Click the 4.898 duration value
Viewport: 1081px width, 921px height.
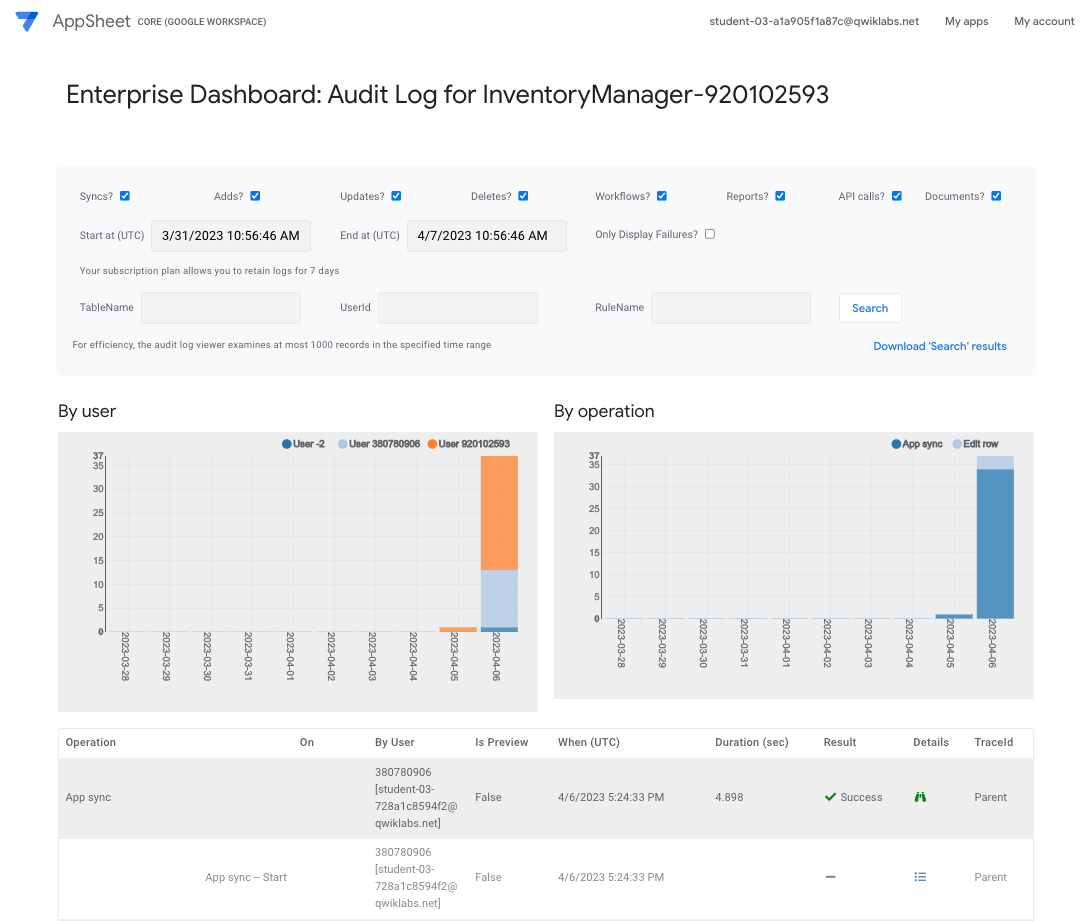tap(729, 797)
